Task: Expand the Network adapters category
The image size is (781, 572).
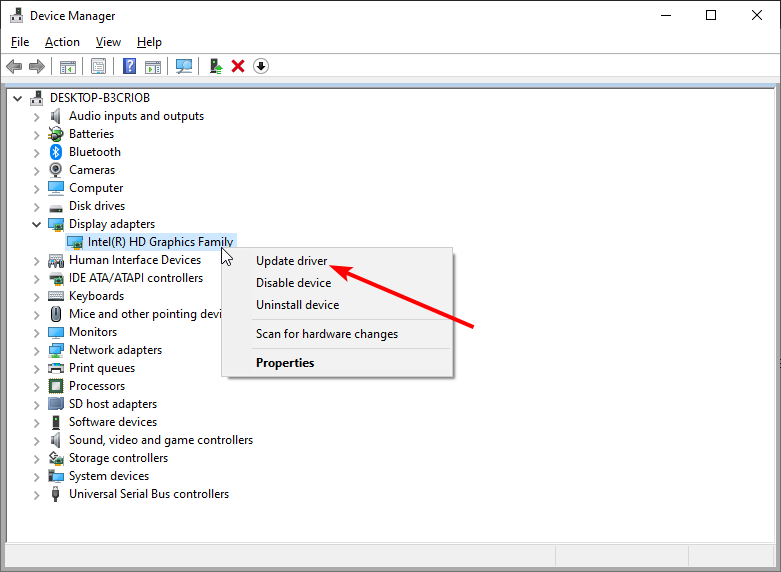Action: (37, 350)
